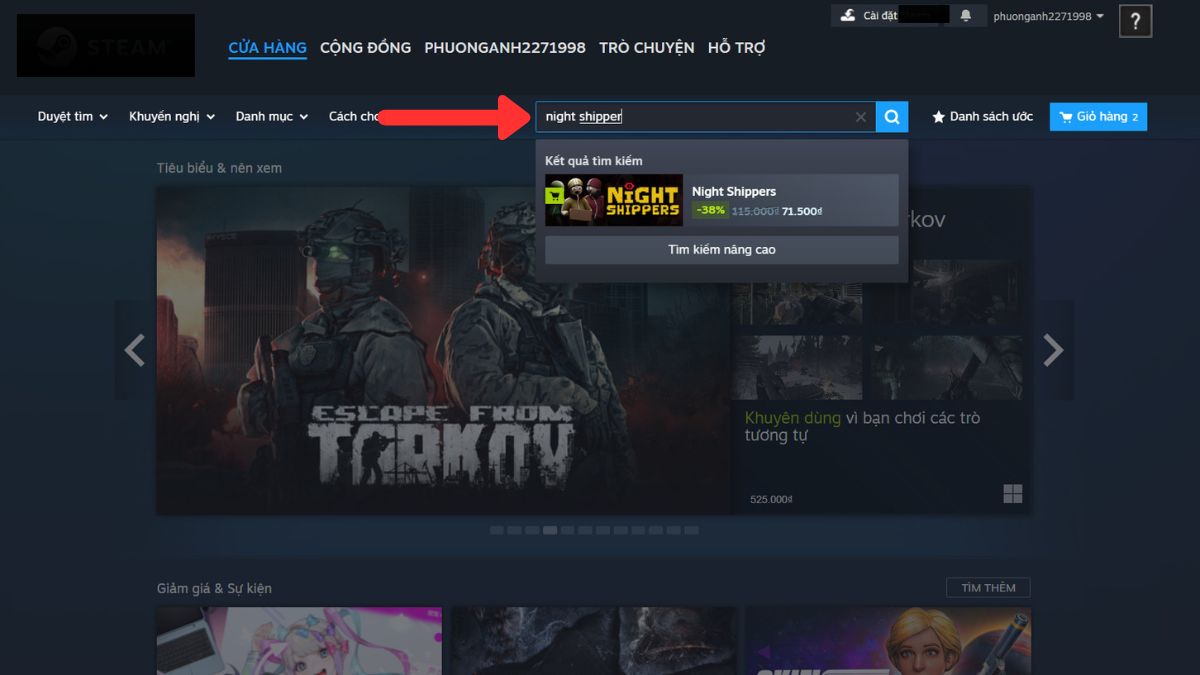Open the Night Shippers search result
This screenshot has width=1200, height=675.
tap(721, 200)
